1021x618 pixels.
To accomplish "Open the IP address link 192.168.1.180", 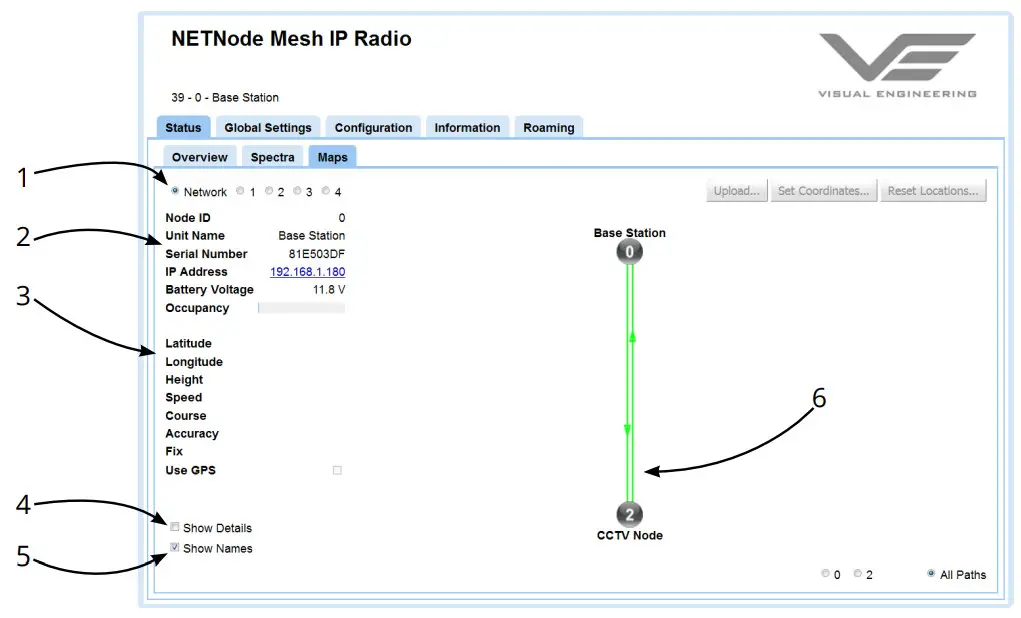I will pos(307,271).
